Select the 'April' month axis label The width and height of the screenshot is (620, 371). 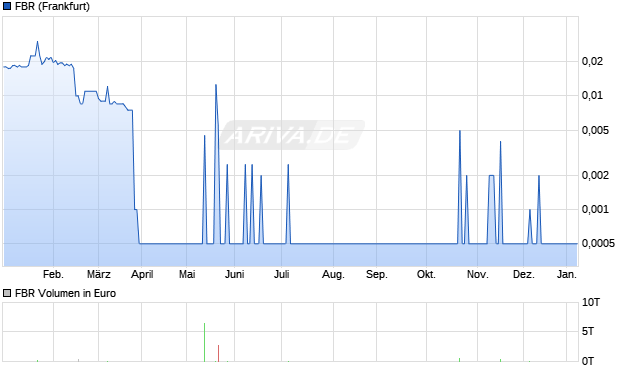click(142, 274)
